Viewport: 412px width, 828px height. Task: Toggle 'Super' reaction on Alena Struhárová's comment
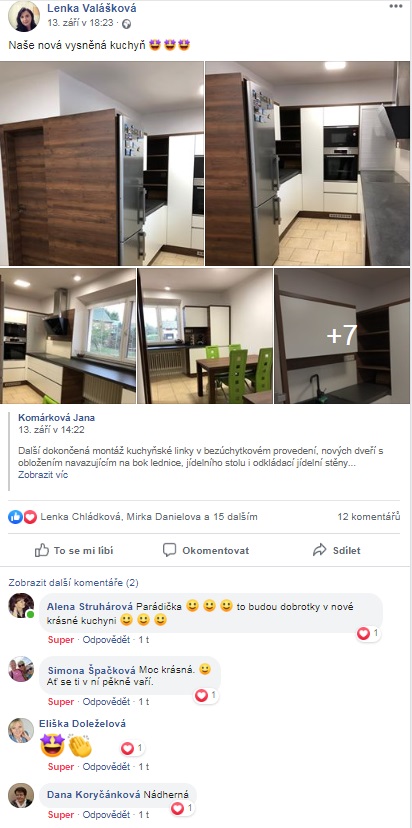pyautogui.click(x=61, y=639)
